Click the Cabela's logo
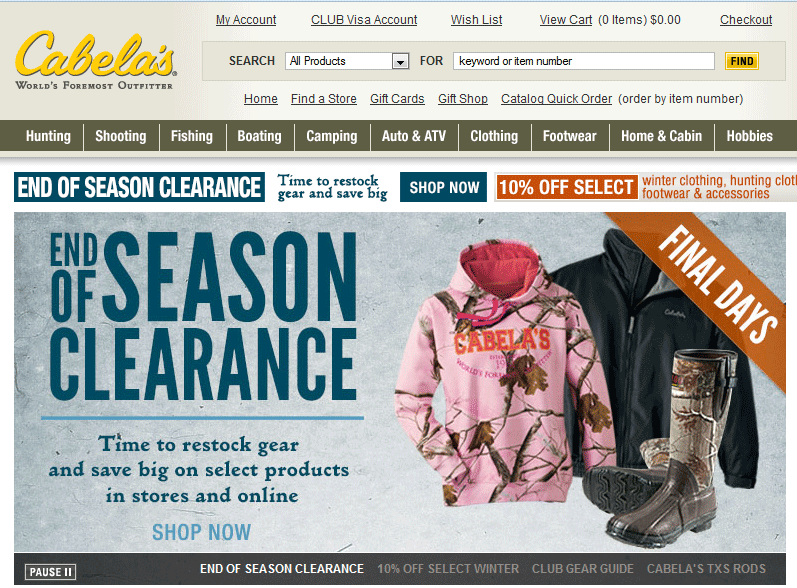This screenshot has height=588, width=797. 95,60
